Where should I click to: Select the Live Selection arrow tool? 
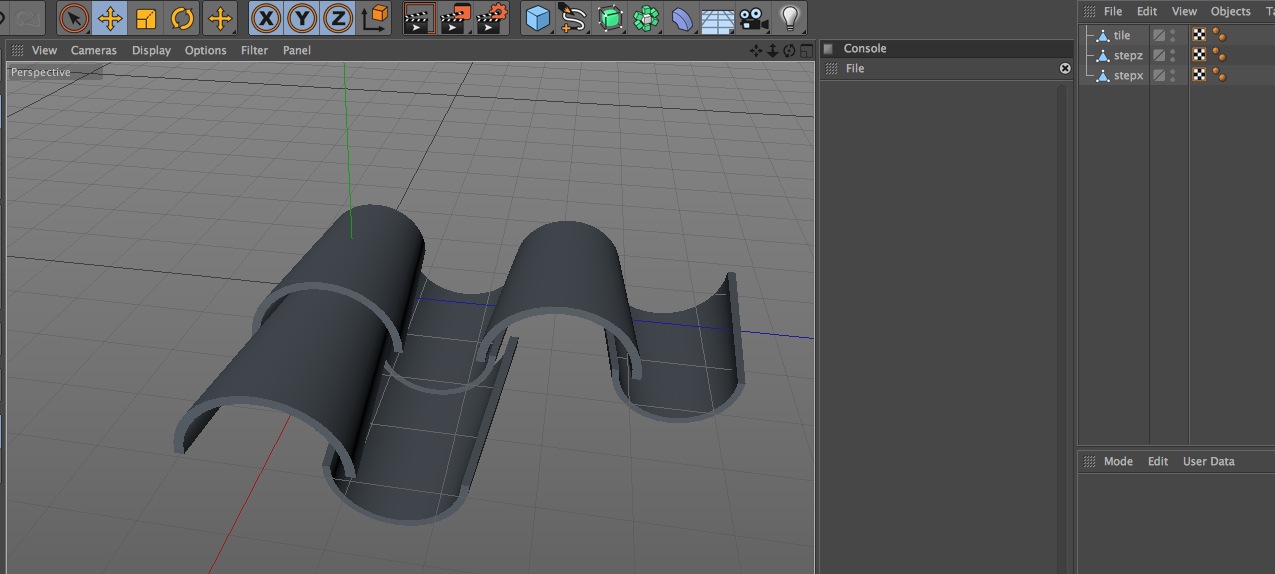tap(74, 18)
